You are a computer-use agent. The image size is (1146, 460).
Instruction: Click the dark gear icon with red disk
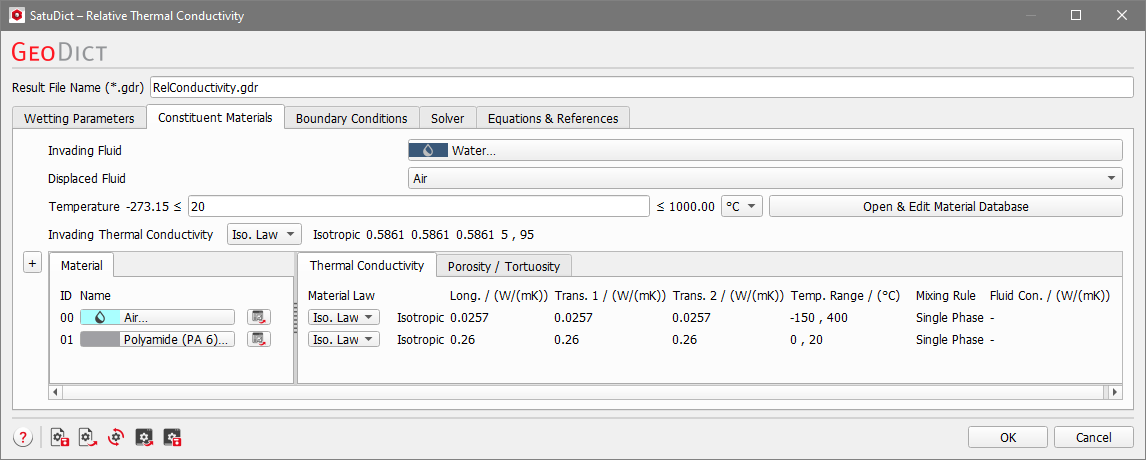172,437
